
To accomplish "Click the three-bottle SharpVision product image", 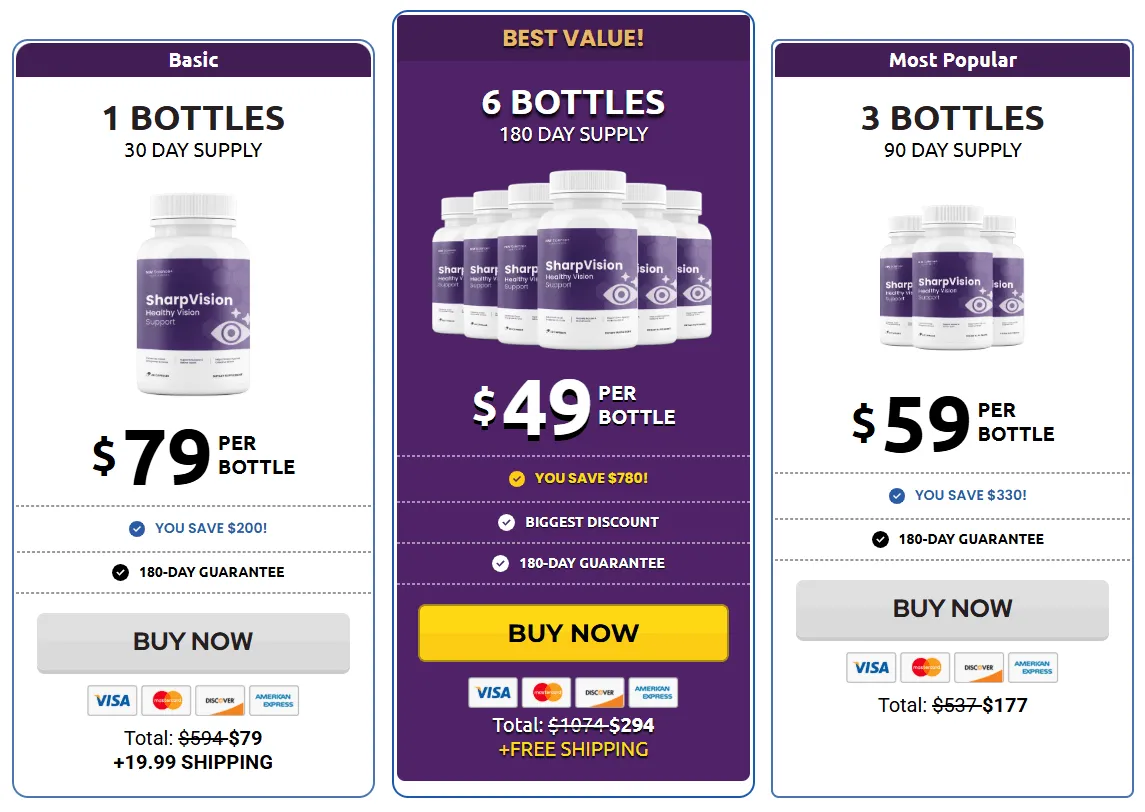I will pos(952,277).
